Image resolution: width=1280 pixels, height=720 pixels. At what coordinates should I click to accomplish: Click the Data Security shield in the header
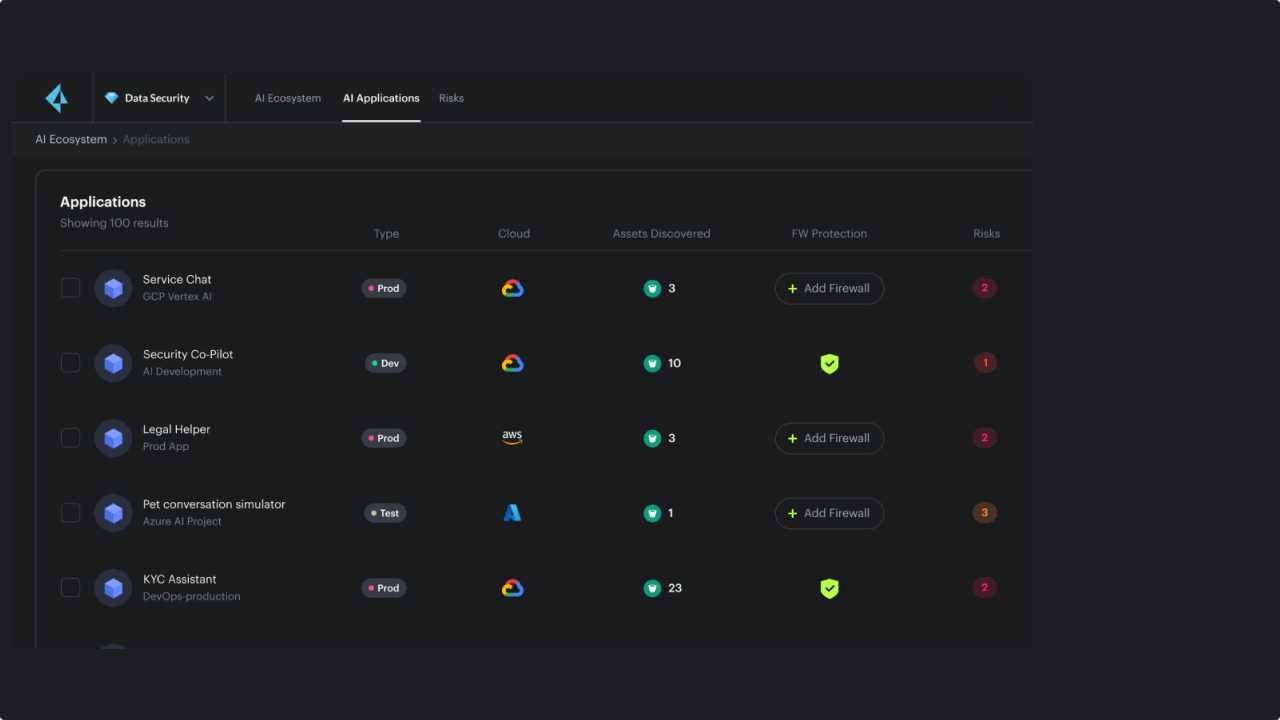coord(110,97)
